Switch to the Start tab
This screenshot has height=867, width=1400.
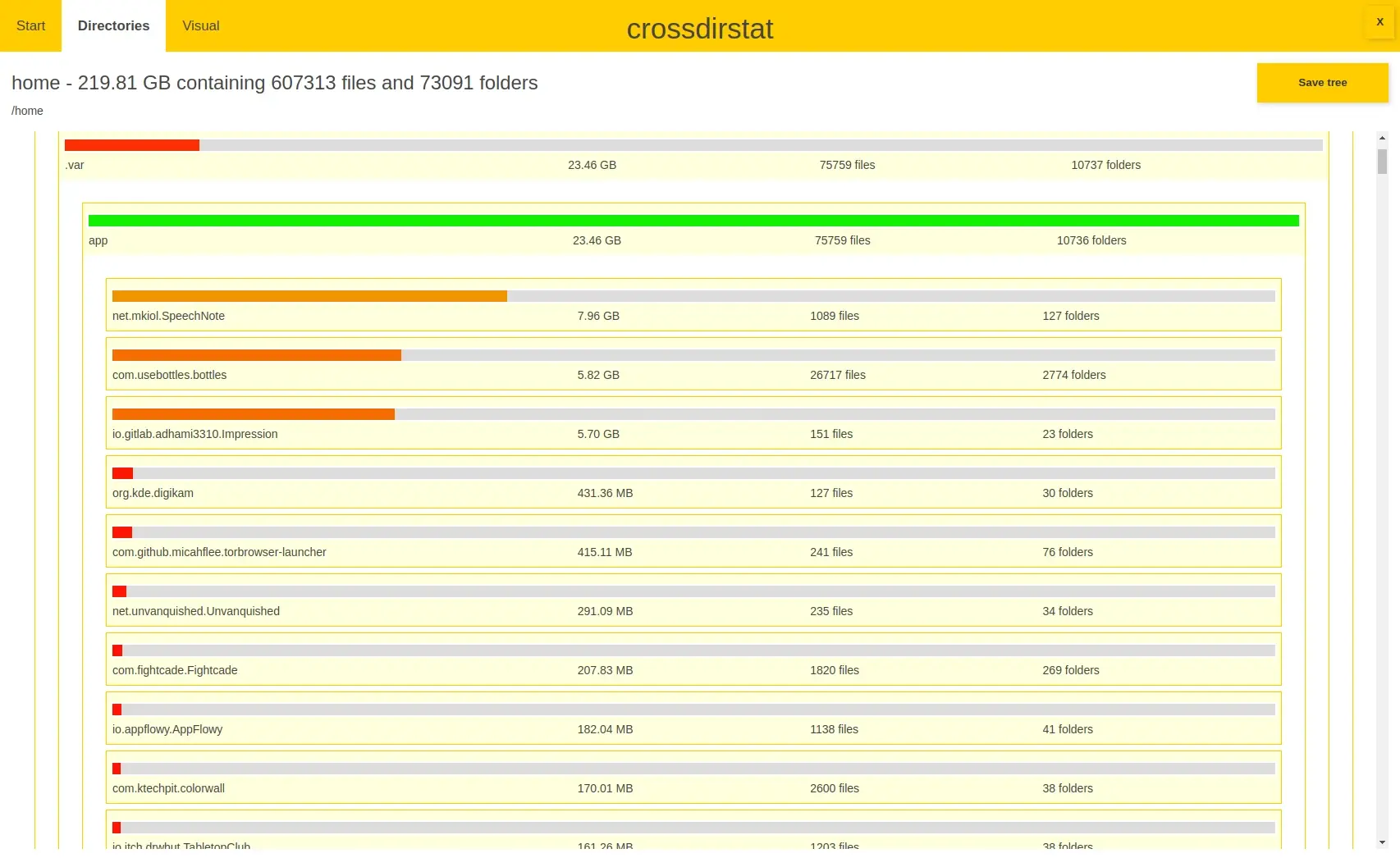pos(30,25)
